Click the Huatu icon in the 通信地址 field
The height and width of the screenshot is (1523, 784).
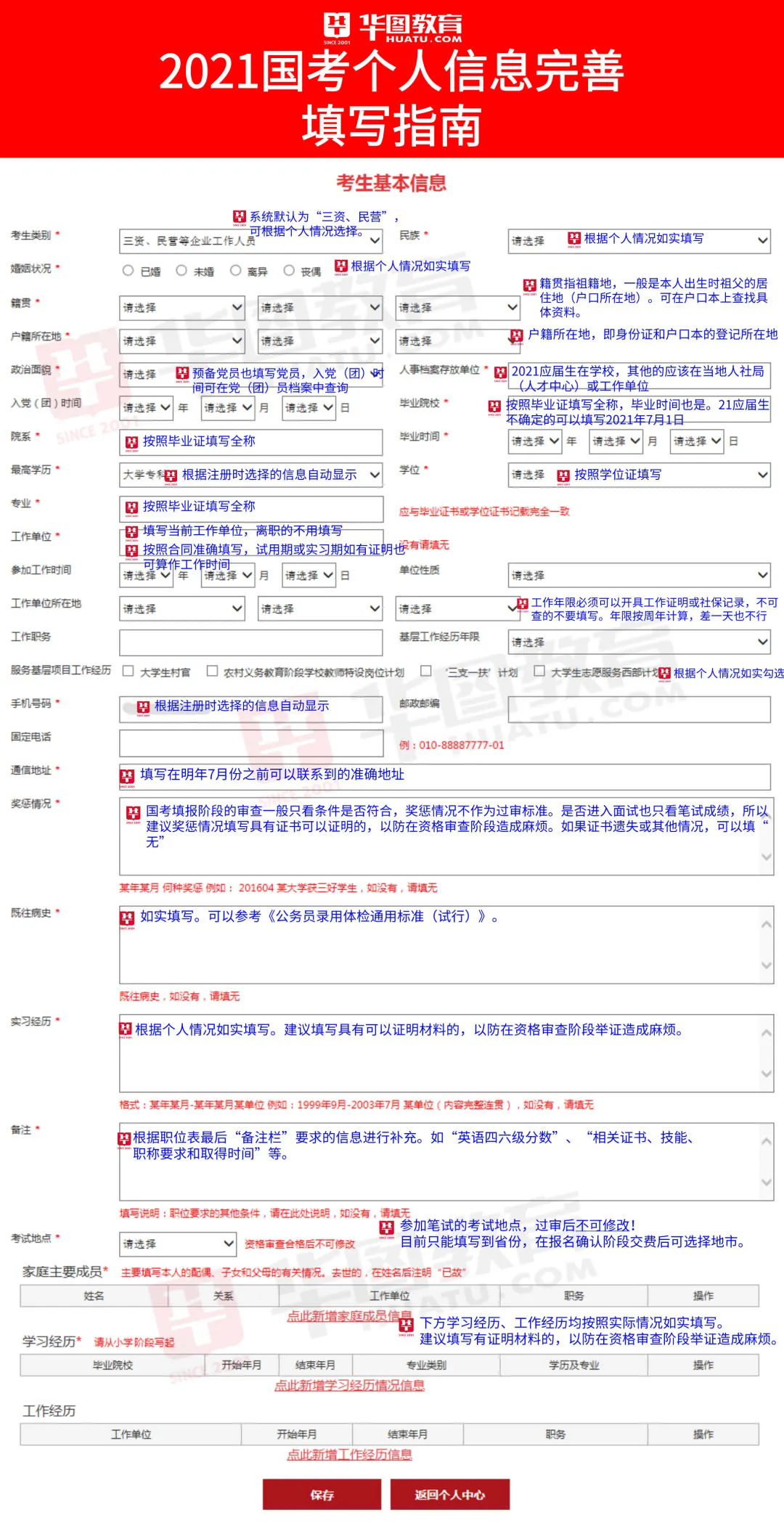pyautogui.click(x=127, y=776)
